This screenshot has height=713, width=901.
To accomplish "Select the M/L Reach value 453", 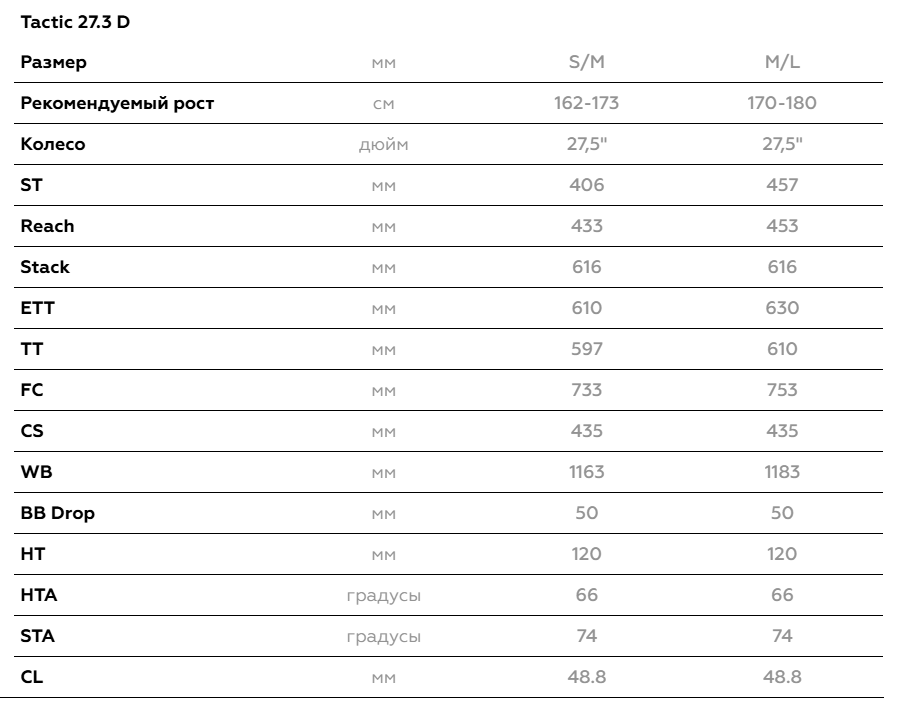I will click(782, 226).
